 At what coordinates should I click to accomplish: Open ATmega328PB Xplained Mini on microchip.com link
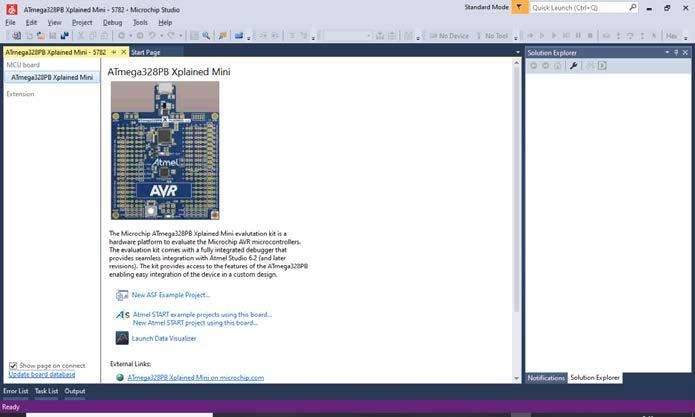pos(195,378)
